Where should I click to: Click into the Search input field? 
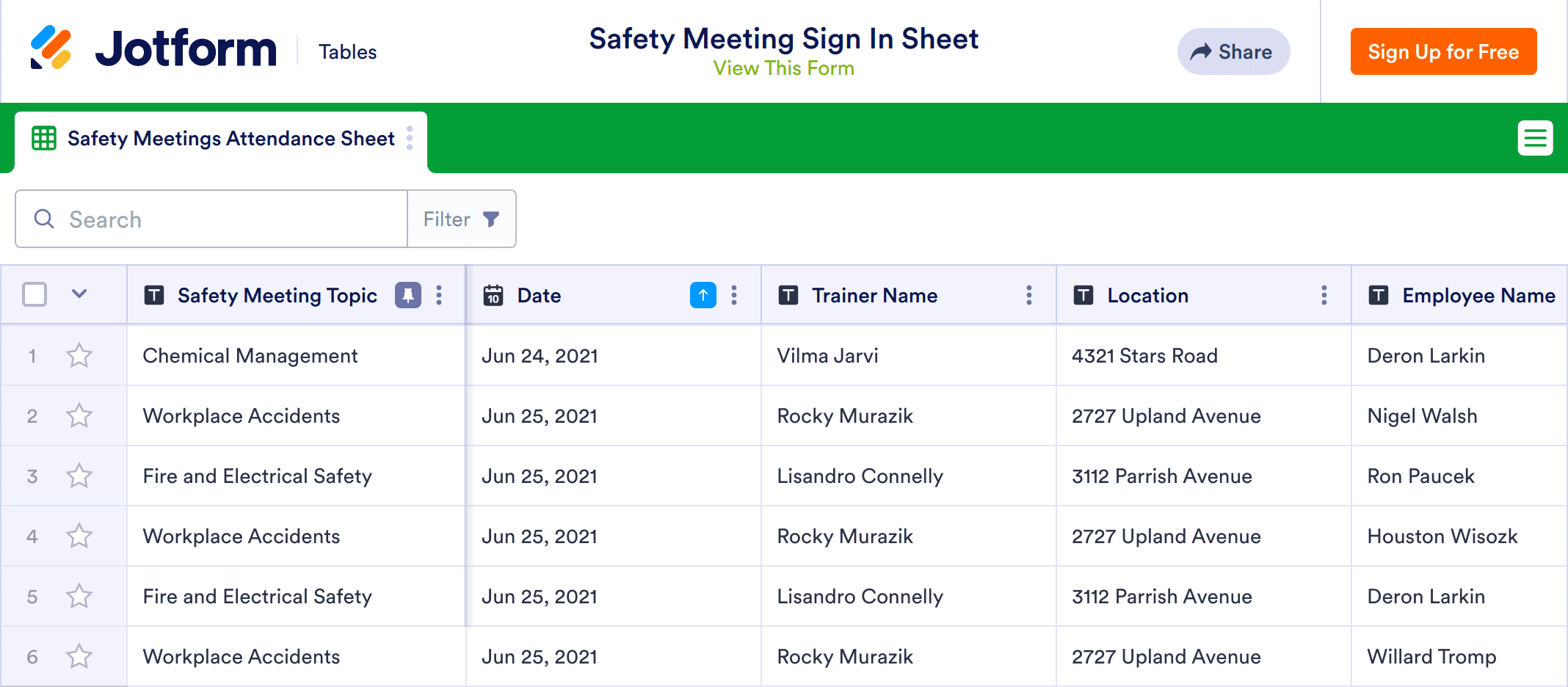(x=220, y=219)
